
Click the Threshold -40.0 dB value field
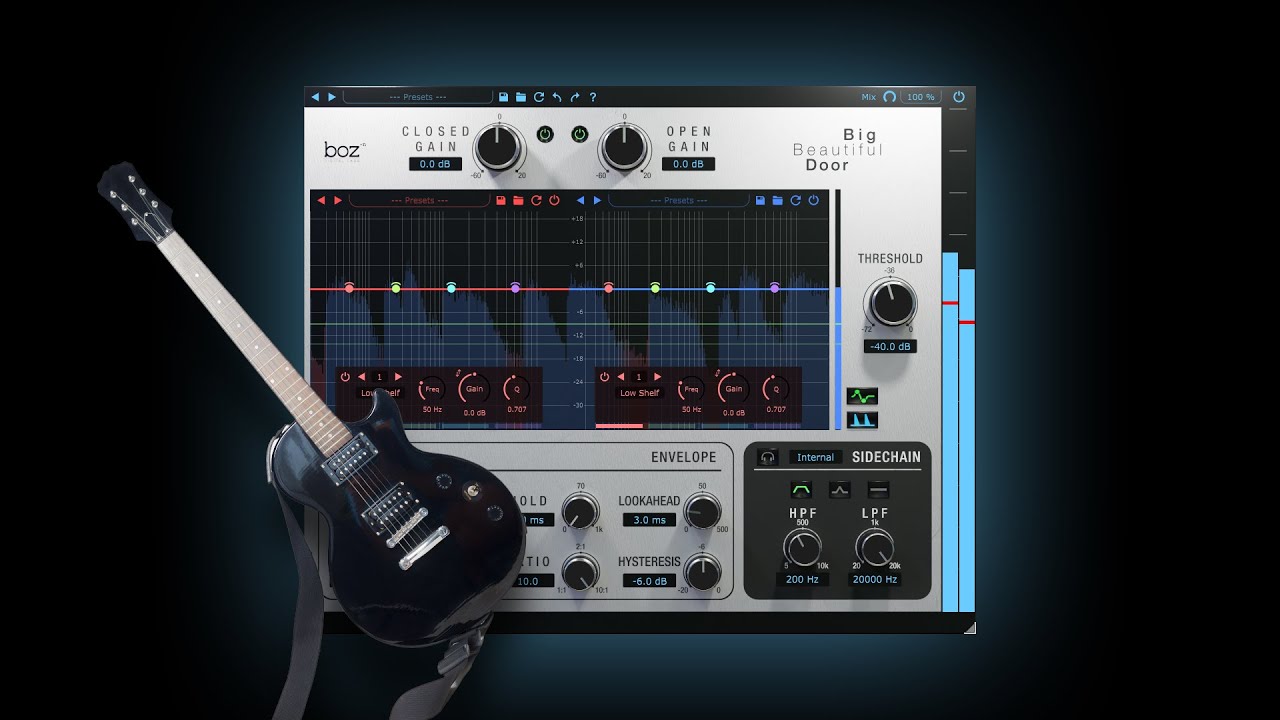point(890,346)
